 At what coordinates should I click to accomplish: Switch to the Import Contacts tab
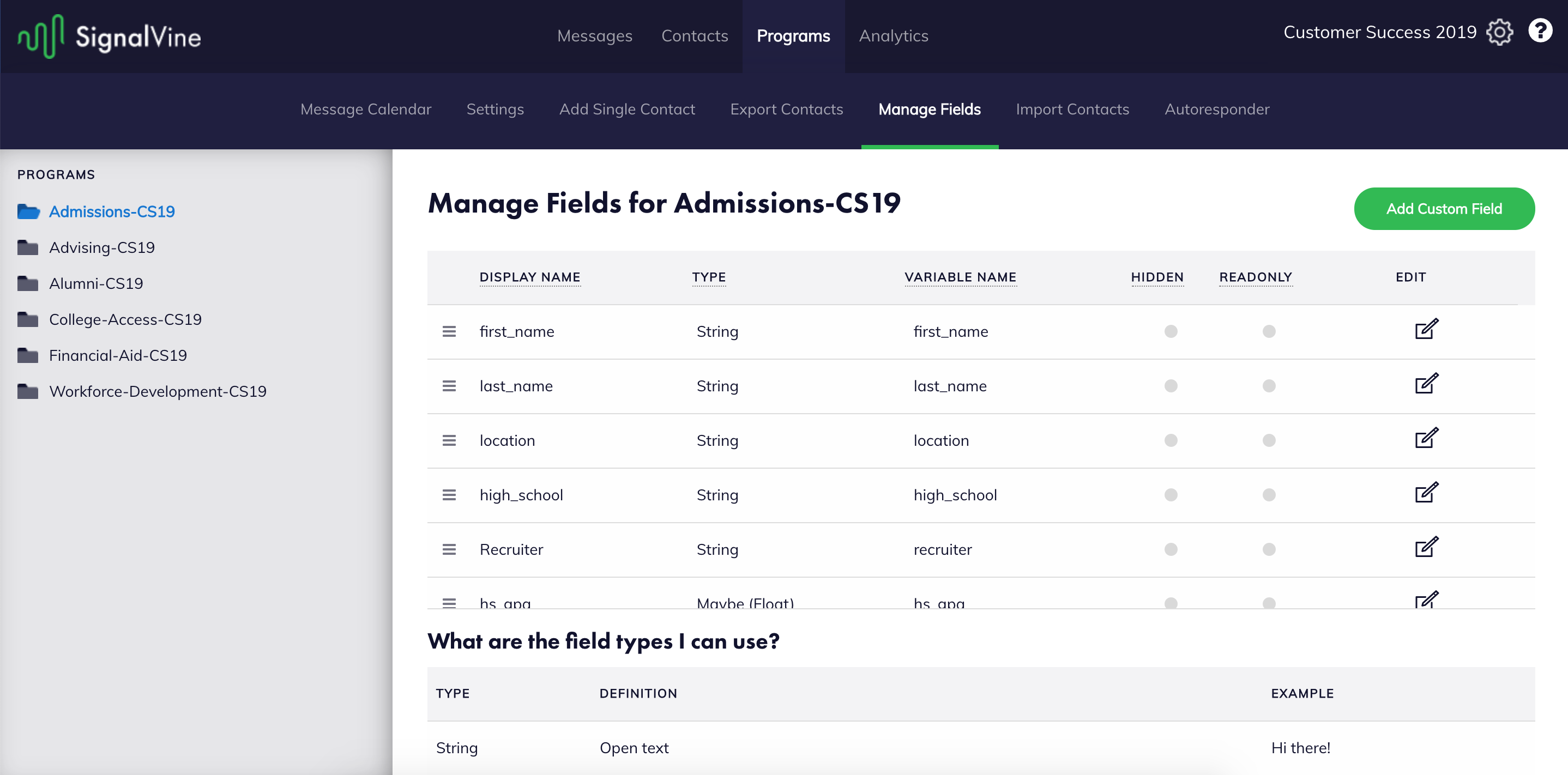pos(1072,109)
